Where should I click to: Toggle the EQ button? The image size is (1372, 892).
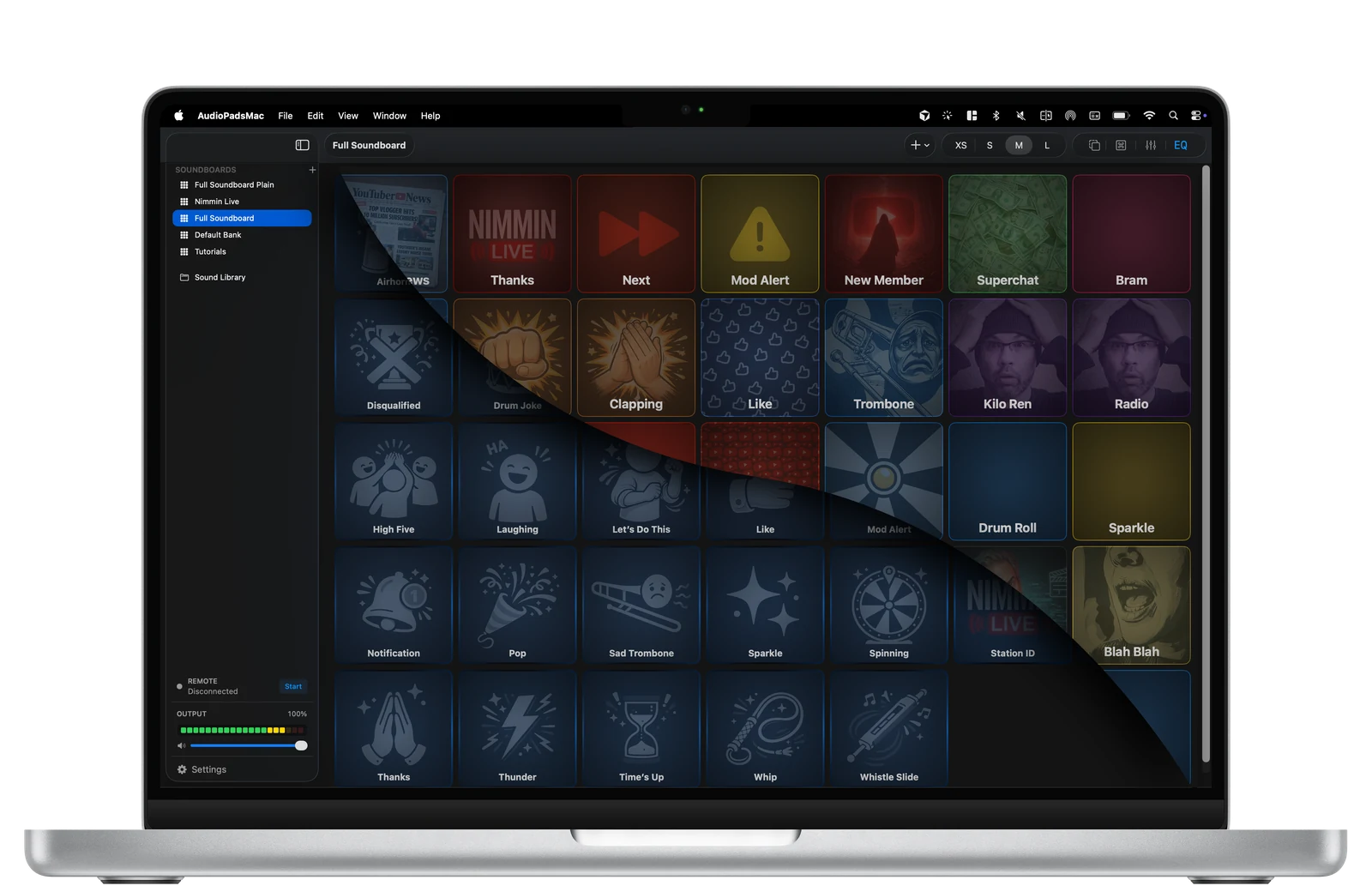[1181, 145]
